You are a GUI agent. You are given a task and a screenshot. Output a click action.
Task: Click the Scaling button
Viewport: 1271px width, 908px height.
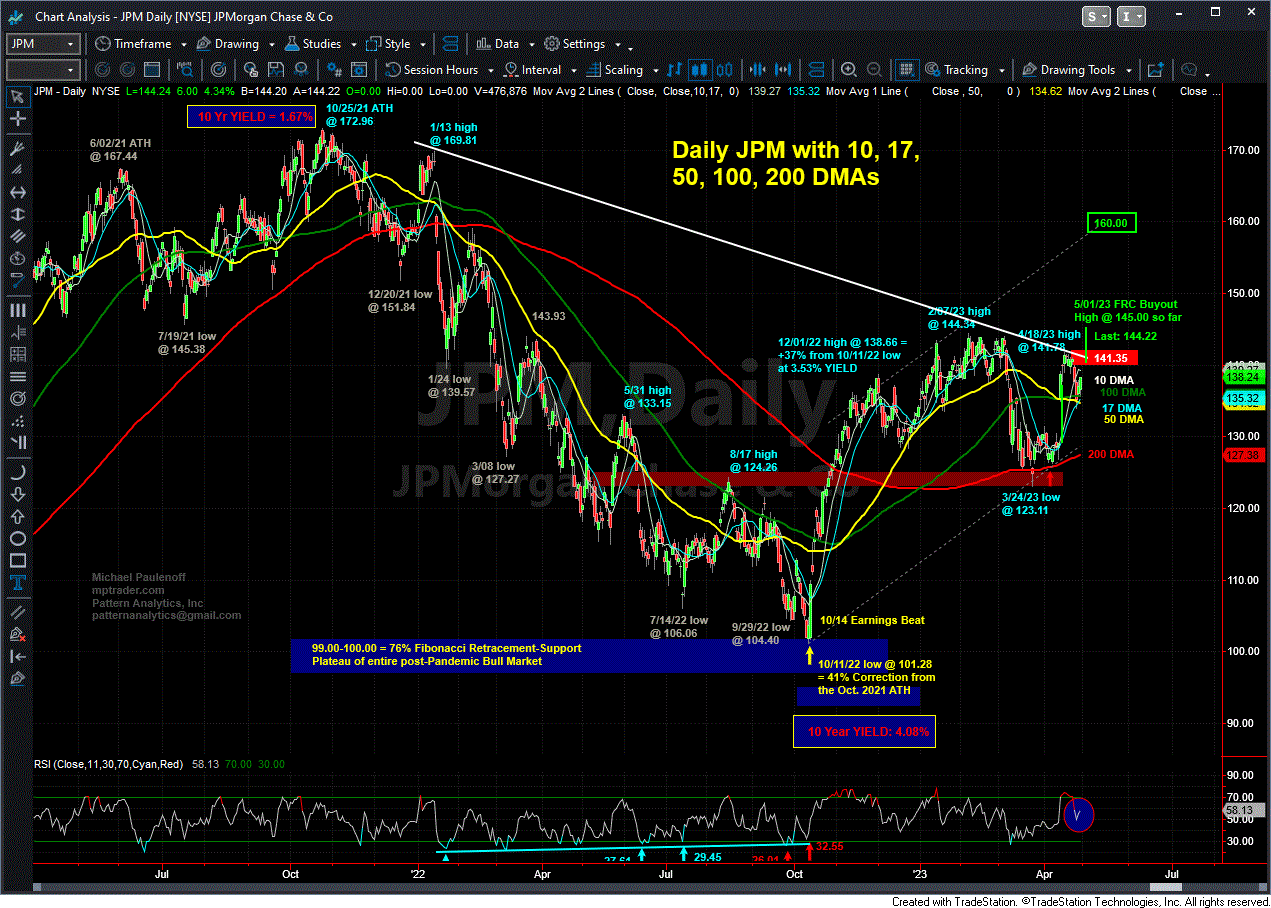click(x=613, y=70)
